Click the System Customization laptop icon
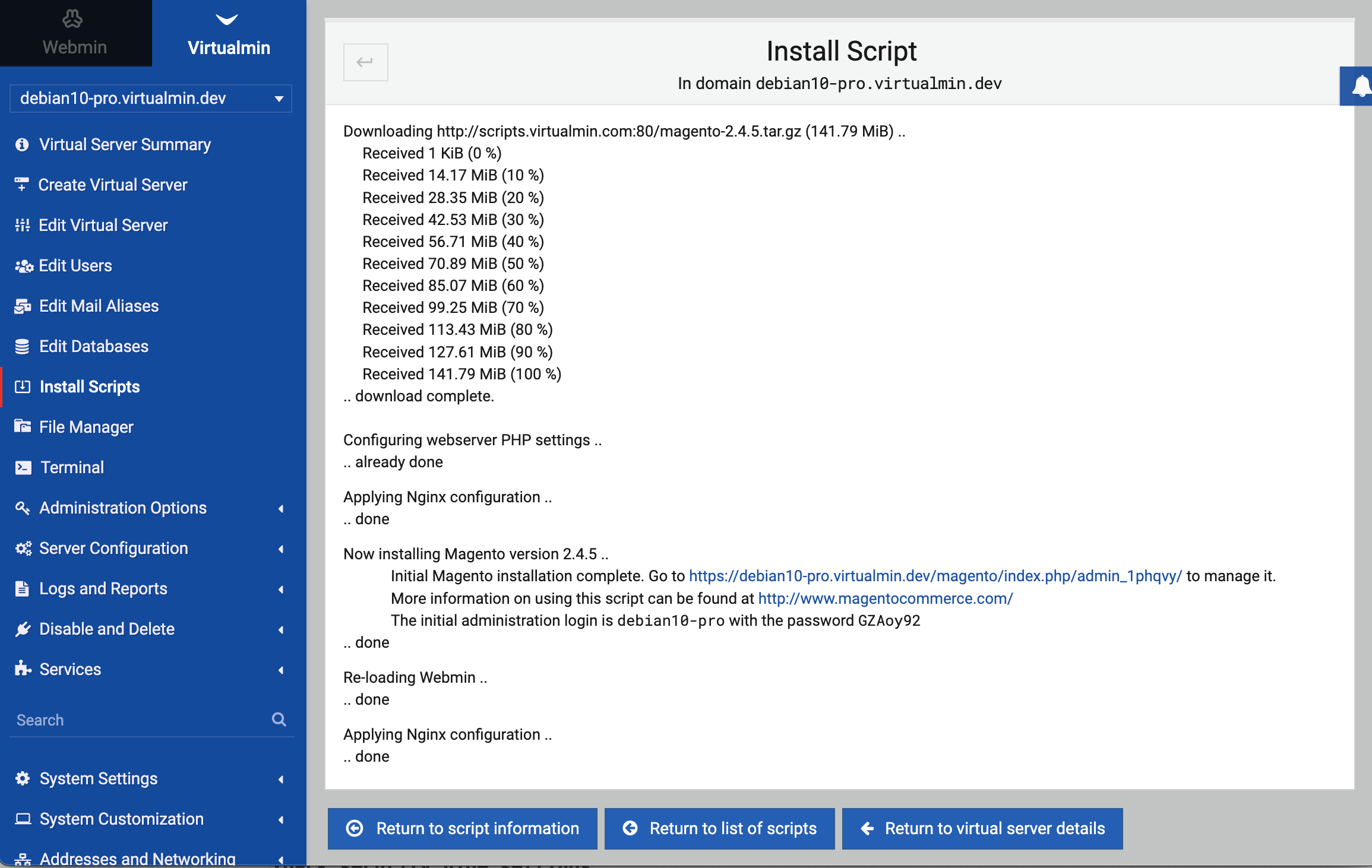 point(23,819)
